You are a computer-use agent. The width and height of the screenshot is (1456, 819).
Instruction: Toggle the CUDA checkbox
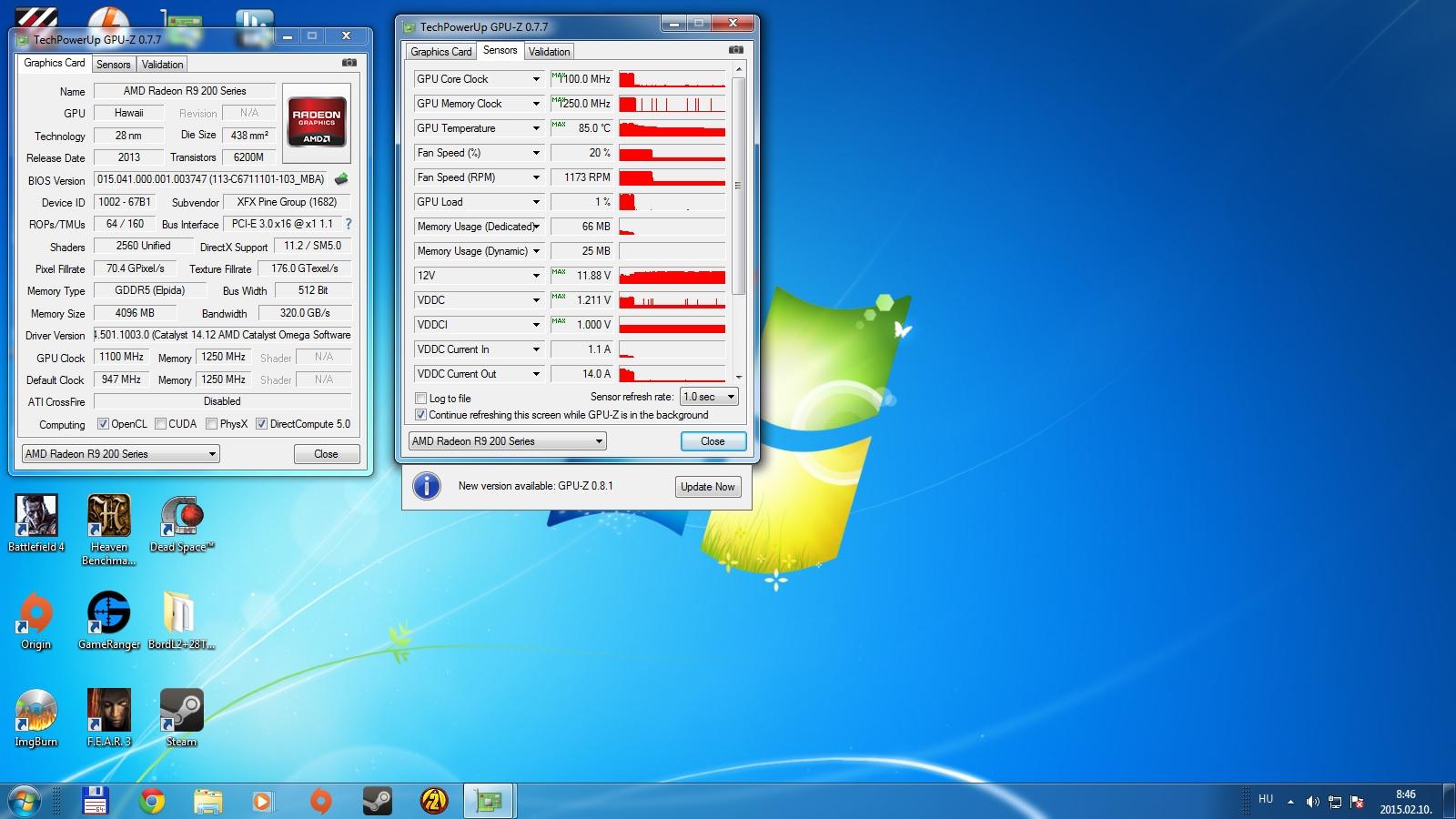(160, 423)
